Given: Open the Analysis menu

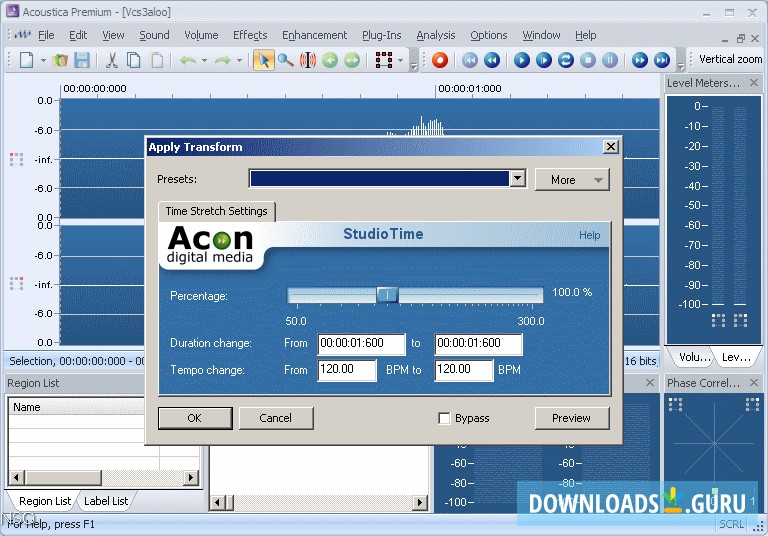Looking at the screenshot, I should [x=435, y=35].
